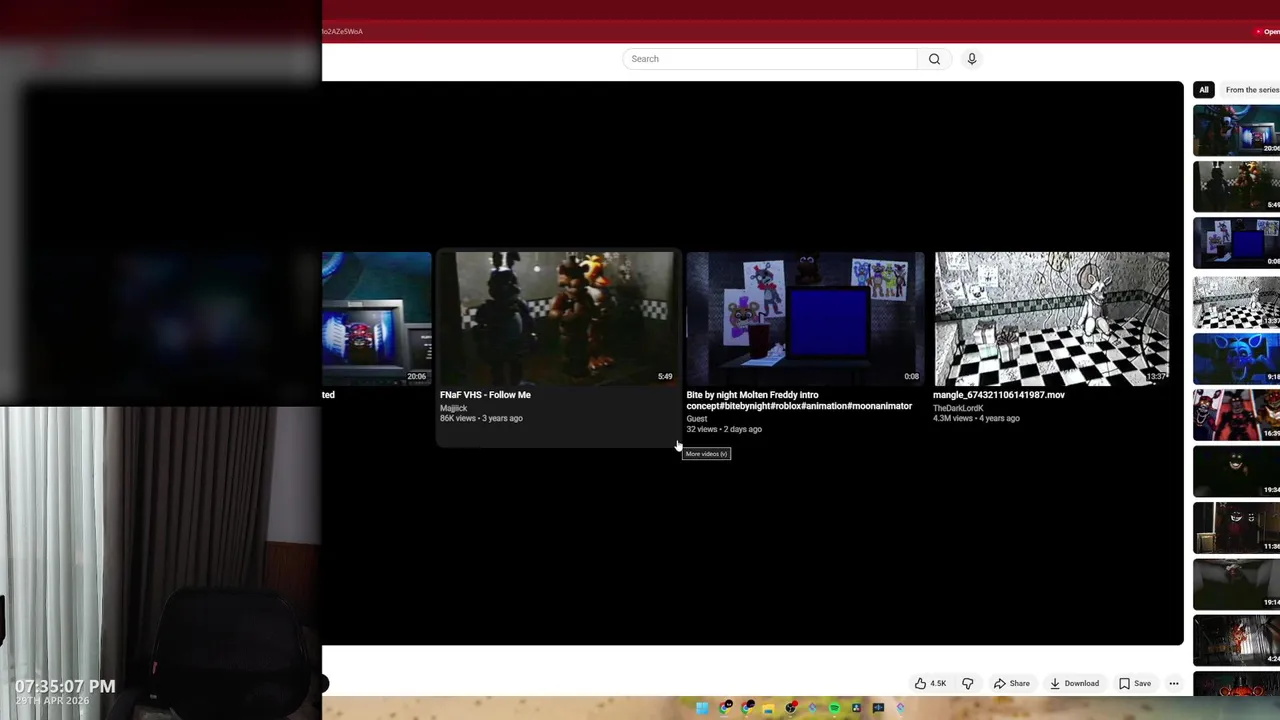Open sidebar recommended video with 5:49 duration
This screenshot has height=720, width=1280.
coord(1236,186)
